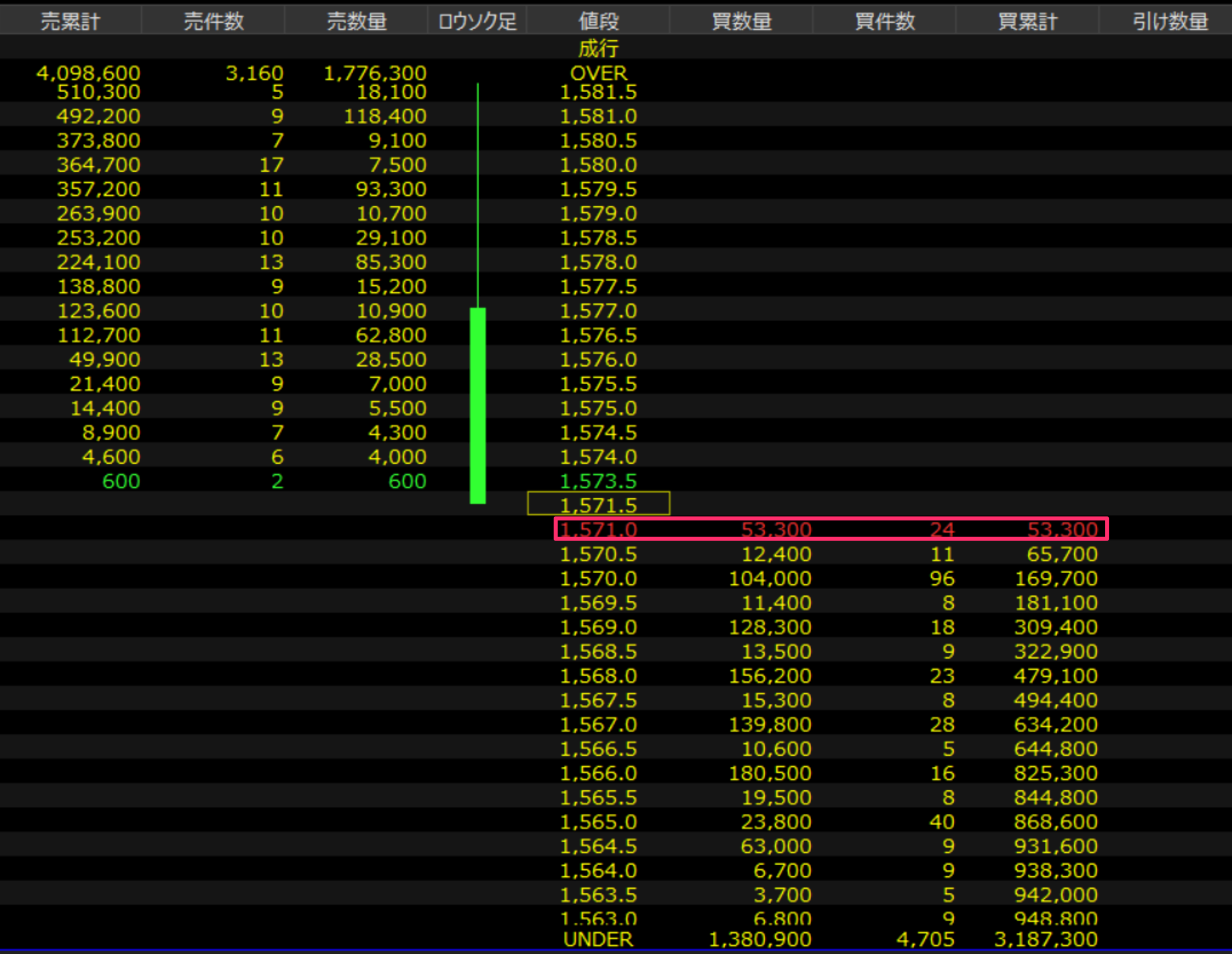Click the 買数量 column header
The height and width of the screenshot is (954, 1232).
click(x=741, y=21)
